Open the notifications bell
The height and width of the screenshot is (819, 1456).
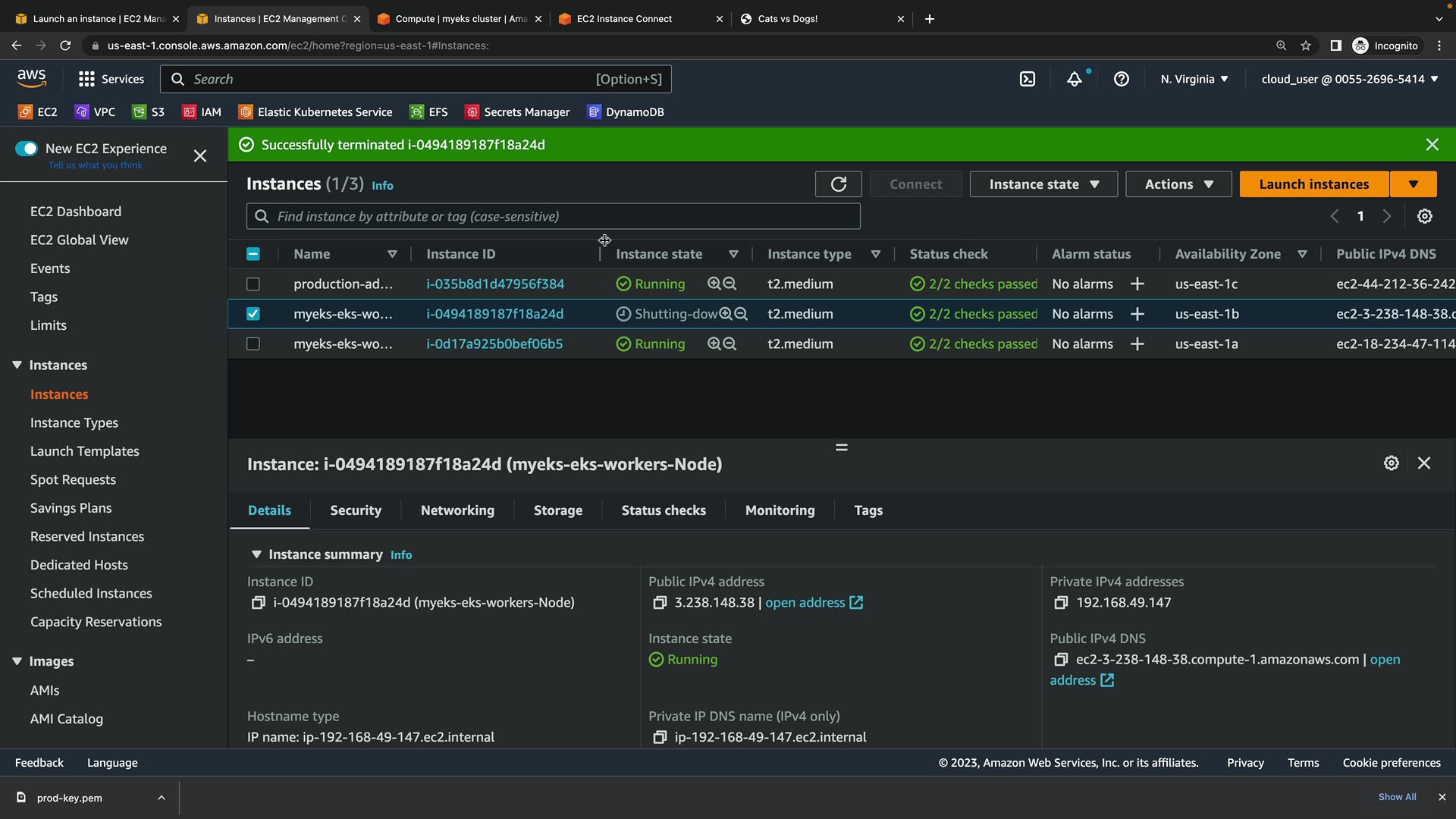pyautogui.click(x=1075, y=79)
